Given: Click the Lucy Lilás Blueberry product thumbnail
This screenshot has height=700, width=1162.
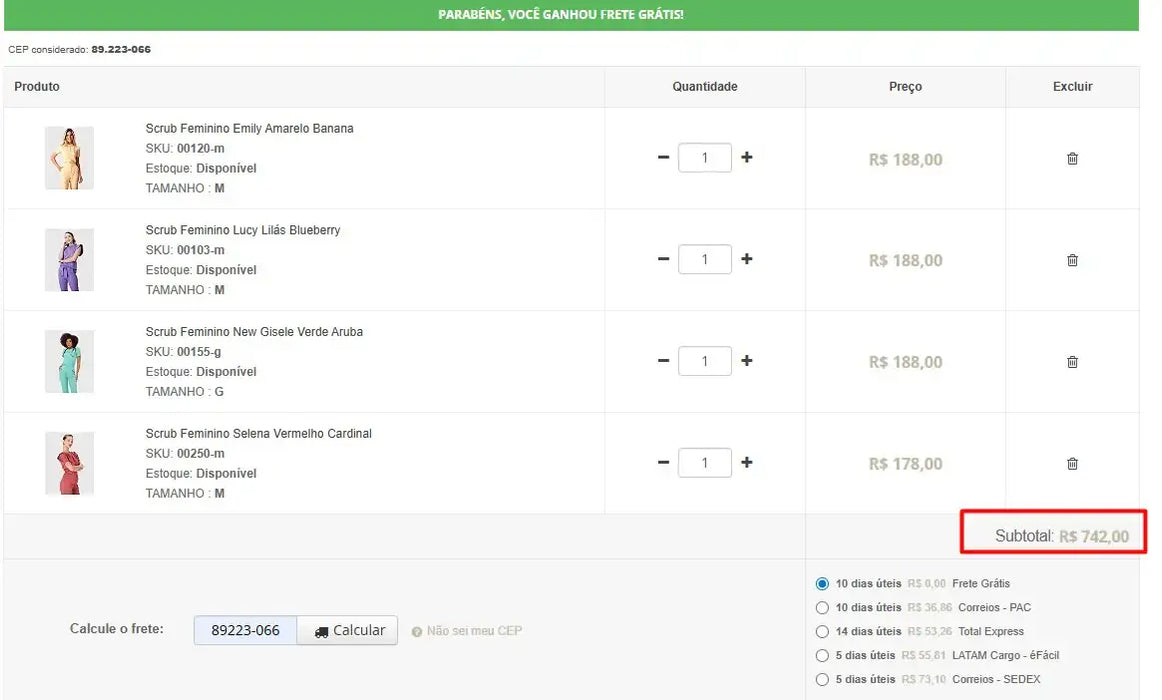Looking at the screenshot, I should click(69, 260).
